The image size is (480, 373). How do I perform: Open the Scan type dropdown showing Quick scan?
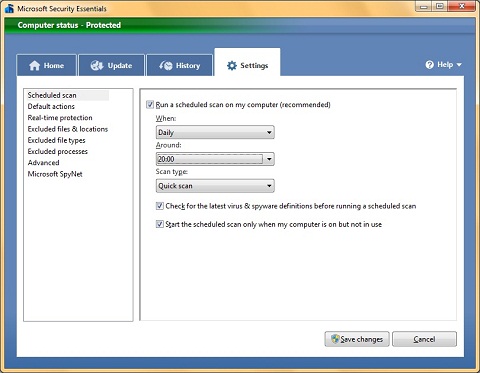(215, 186)
